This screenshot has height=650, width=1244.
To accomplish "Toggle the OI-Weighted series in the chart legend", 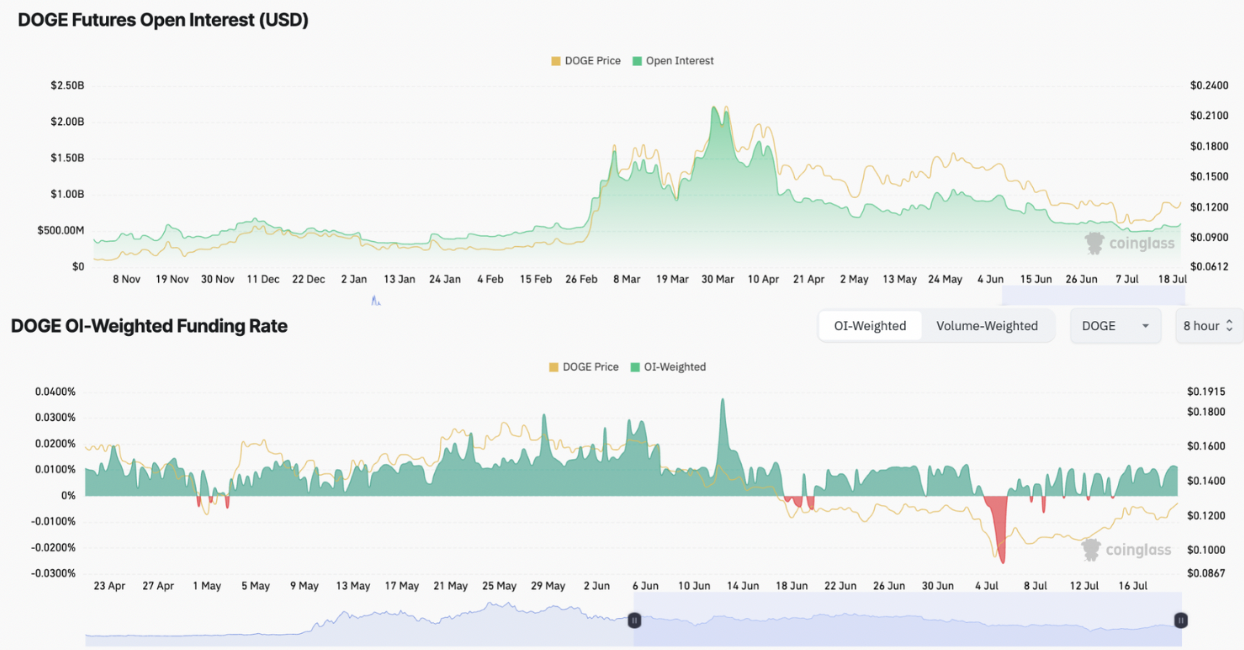I will [668, 367].
